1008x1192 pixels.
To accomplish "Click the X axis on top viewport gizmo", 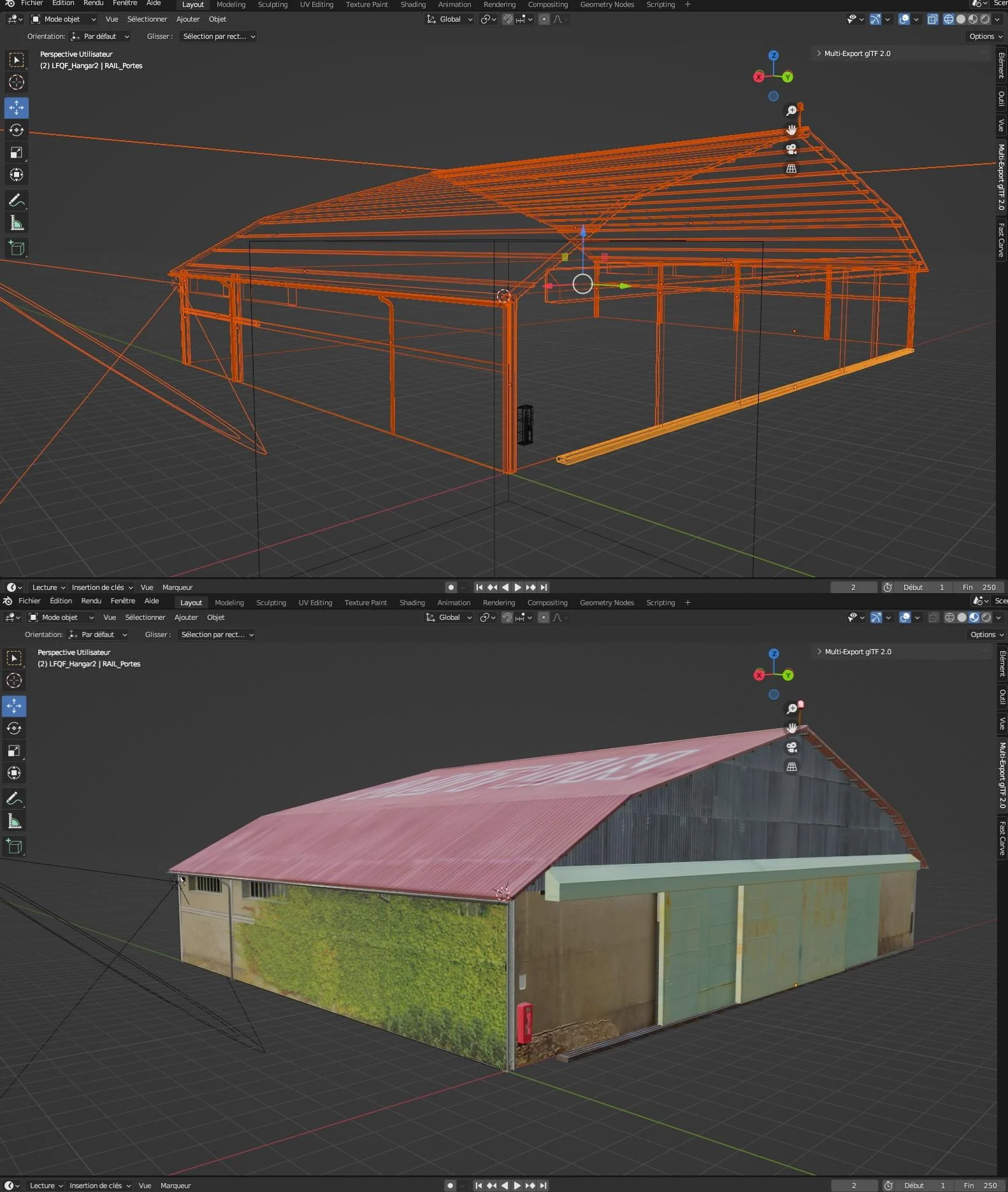I will click(x=758, y=77).
